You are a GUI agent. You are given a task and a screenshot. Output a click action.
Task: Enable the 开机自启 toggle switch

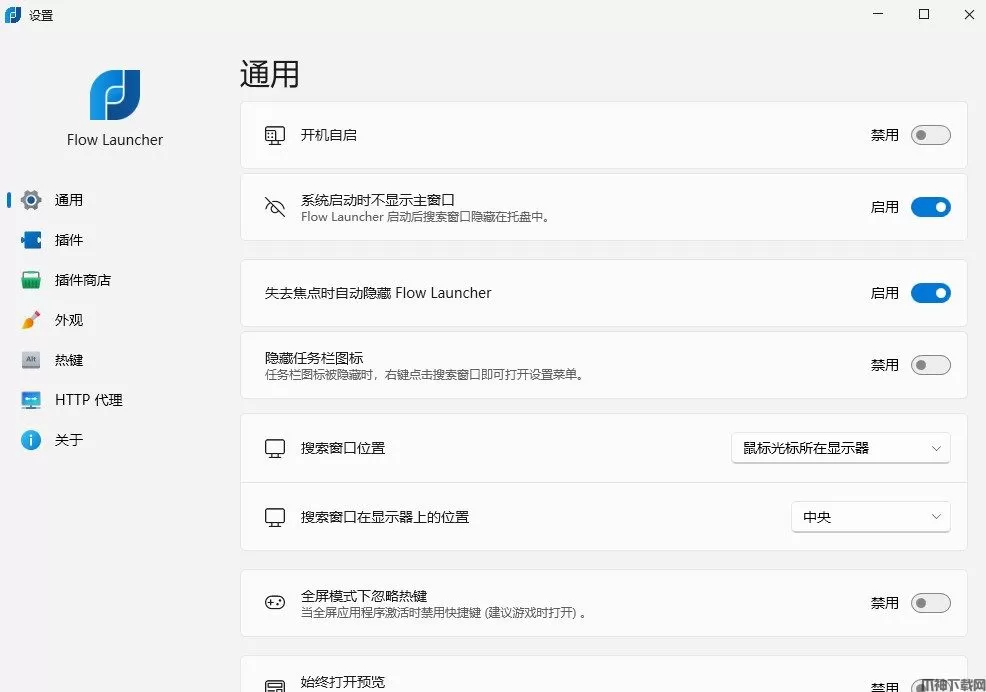[930, 135]
